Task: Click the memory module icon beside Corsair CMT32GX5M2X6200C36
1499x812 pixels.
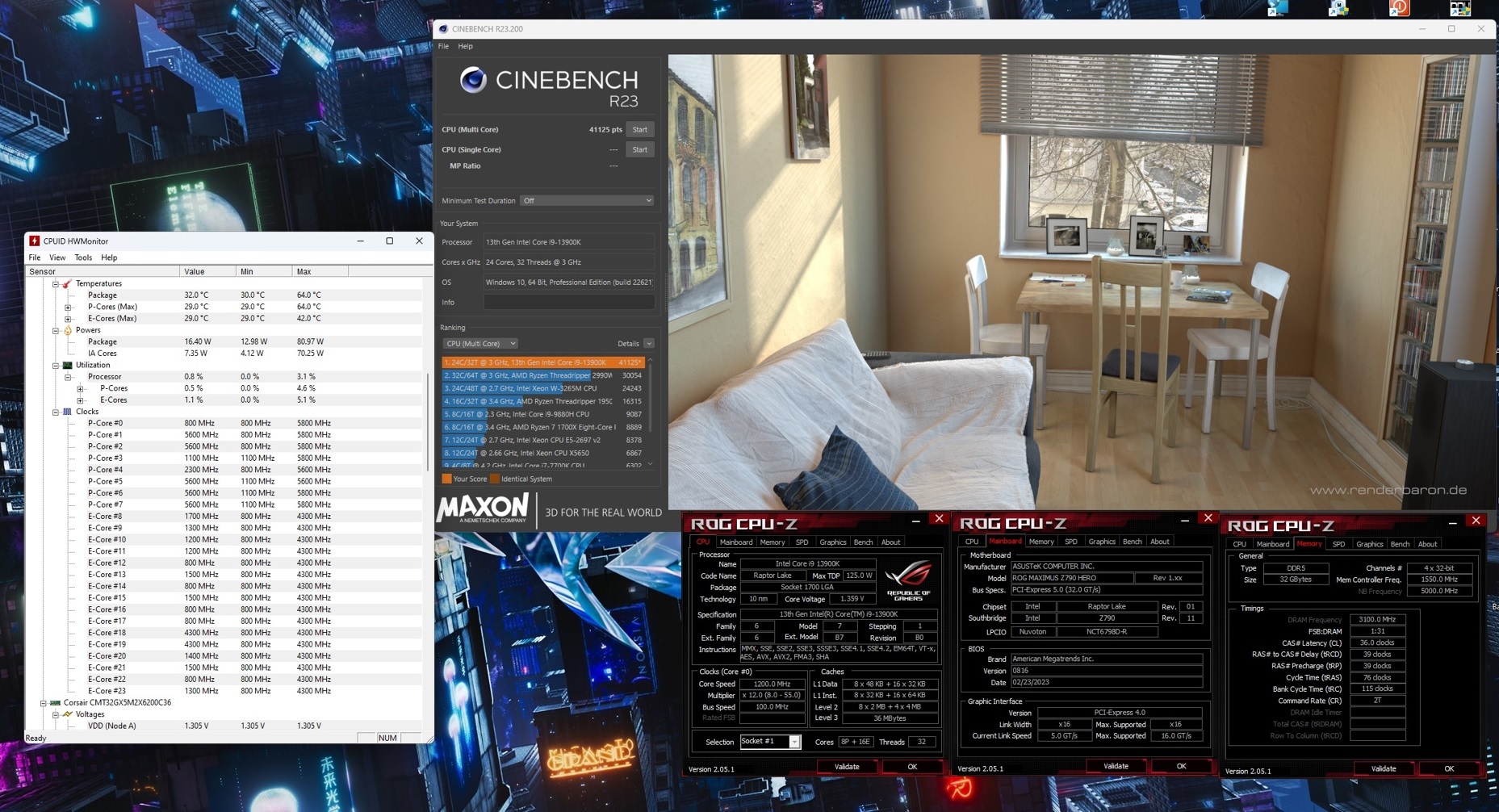Action: pyautogui.click(x=55, y=703)
